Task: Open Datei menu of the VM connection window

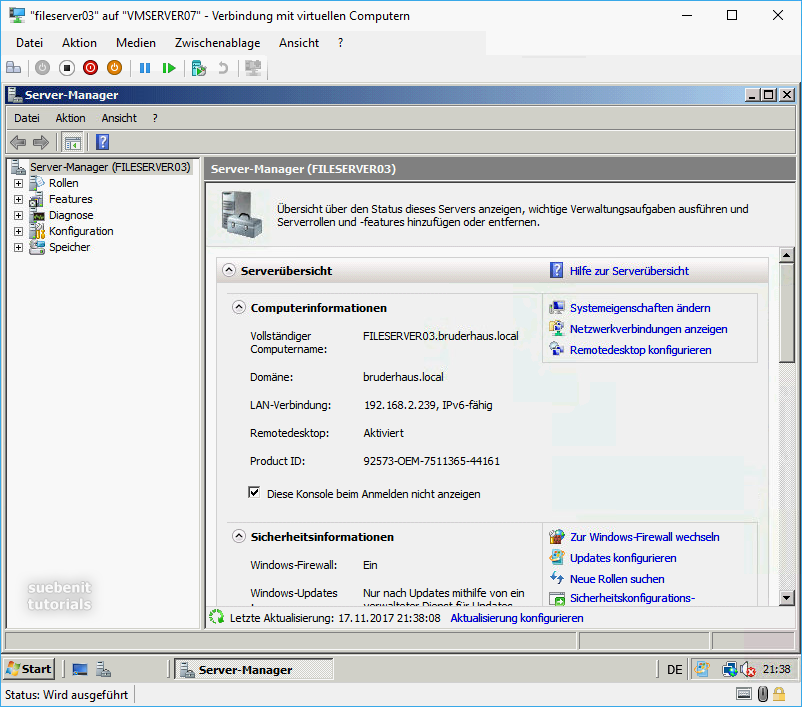Action: pos(30,43)
